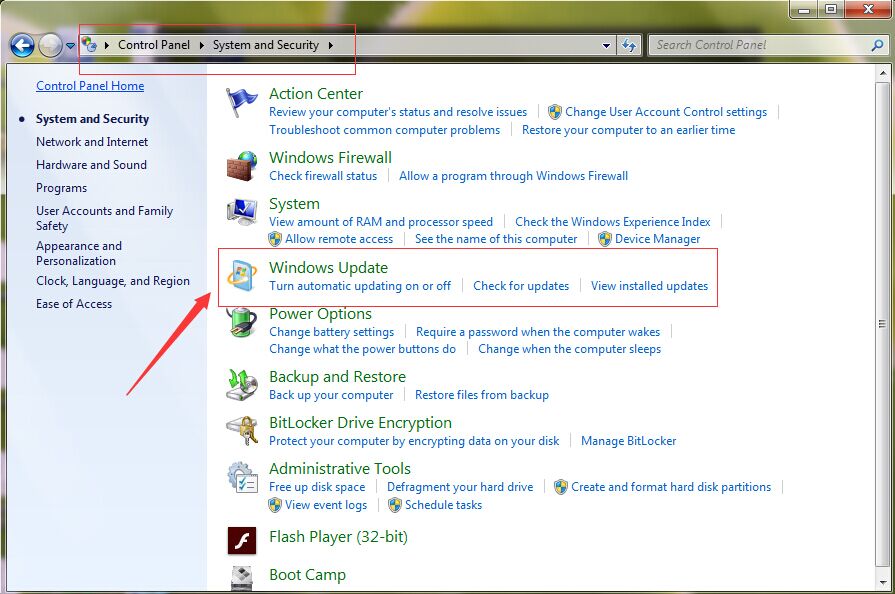Click Manage BitLocker link
The height and width of the screenshot is (594, 895).
click(x=628, y=441)
